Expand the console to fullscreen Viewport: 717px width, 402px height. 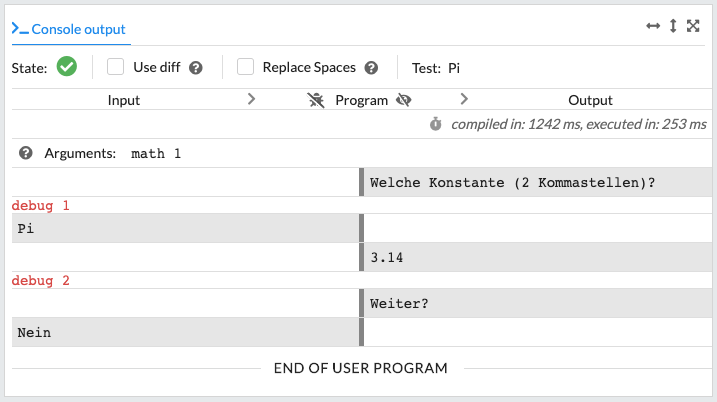click(x=693, y=27)
